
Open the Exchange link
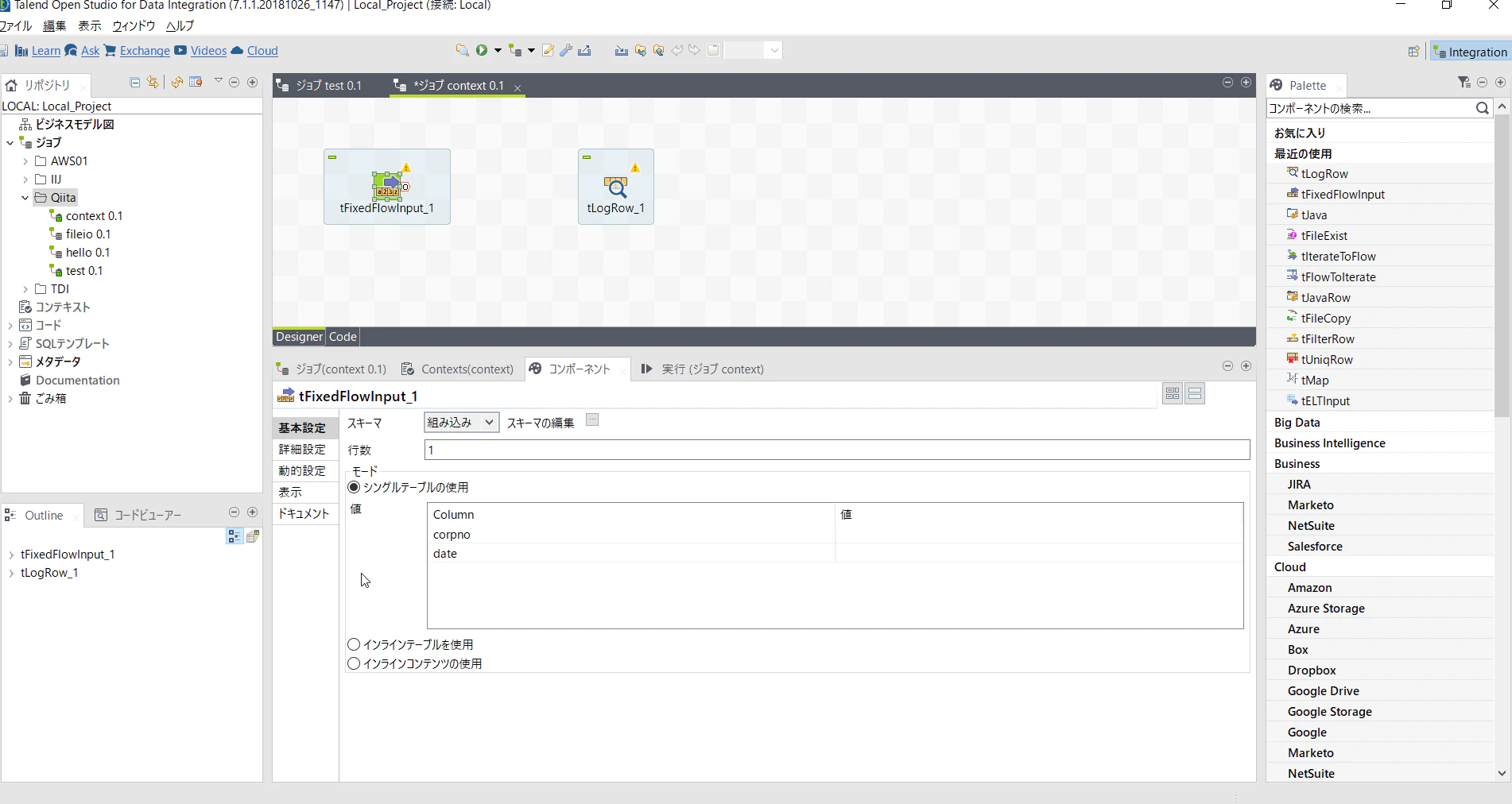[x=145, y=51]
